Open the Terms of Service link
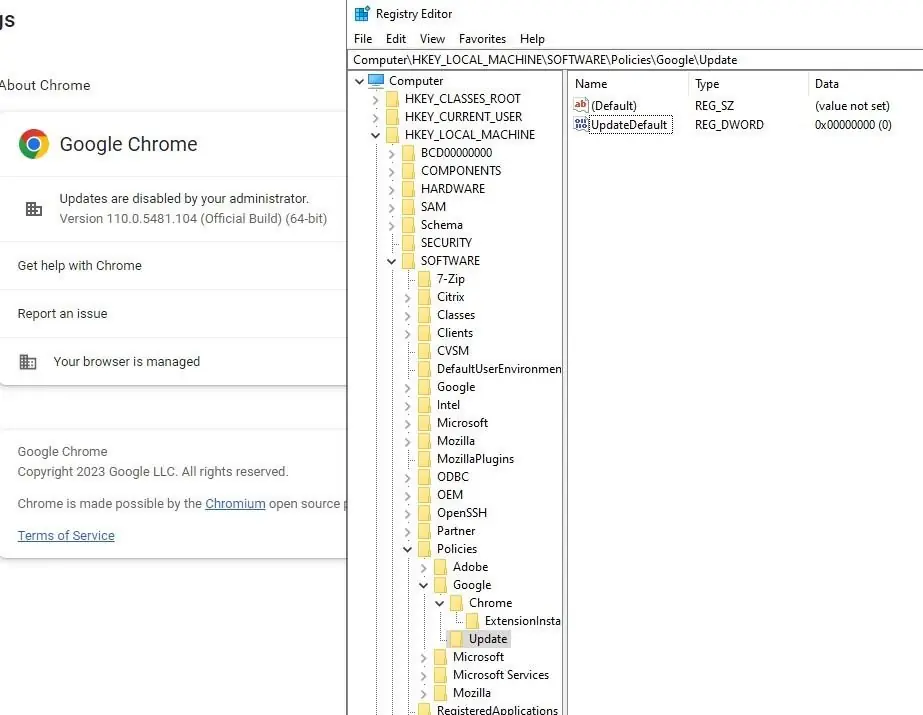 click(66, 536)
